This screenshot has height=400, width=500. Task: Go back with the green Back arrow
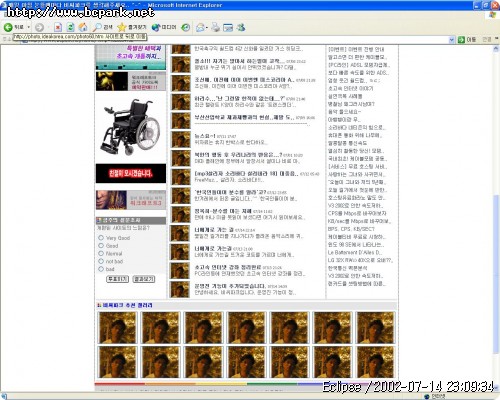(8, 27)
